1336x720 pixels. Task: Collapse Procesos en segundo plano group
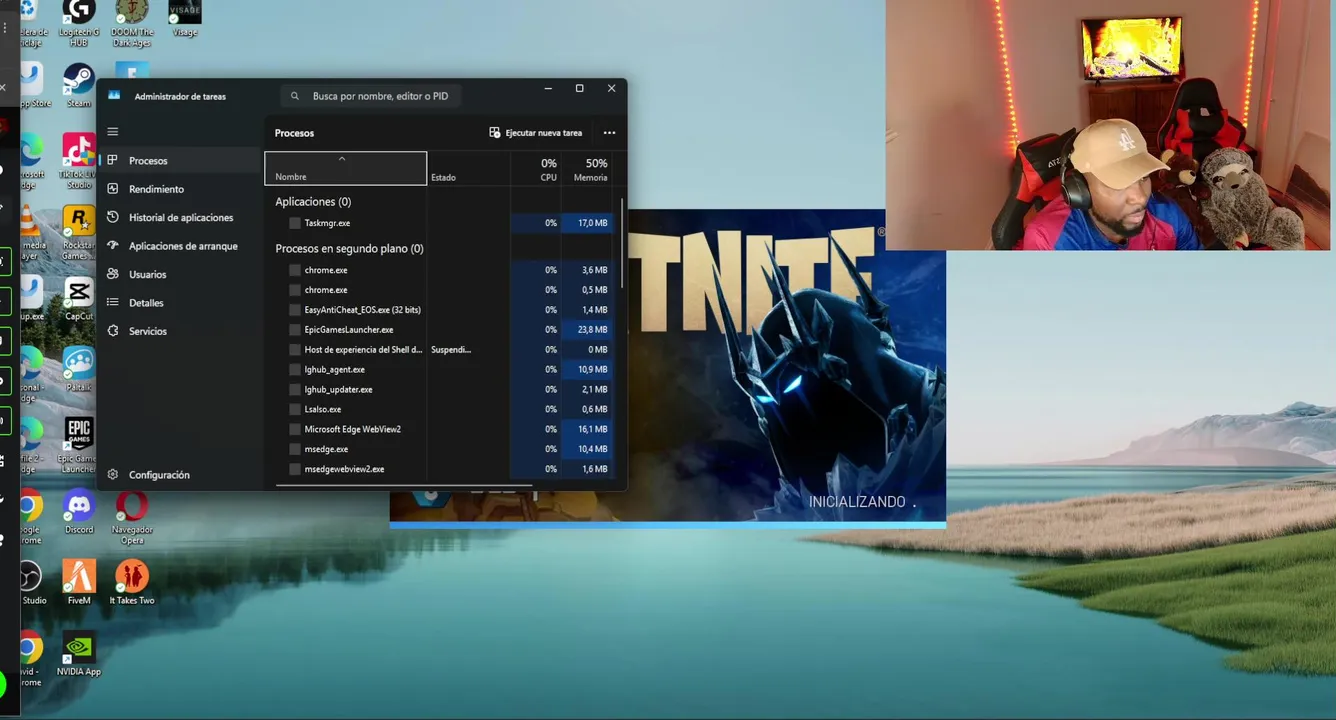tap(349, 249)
